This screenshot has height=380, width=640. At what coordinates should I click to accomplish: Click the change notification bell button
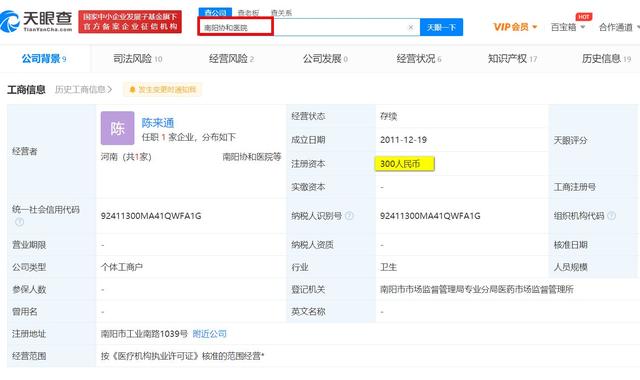[x=162, y=89]
